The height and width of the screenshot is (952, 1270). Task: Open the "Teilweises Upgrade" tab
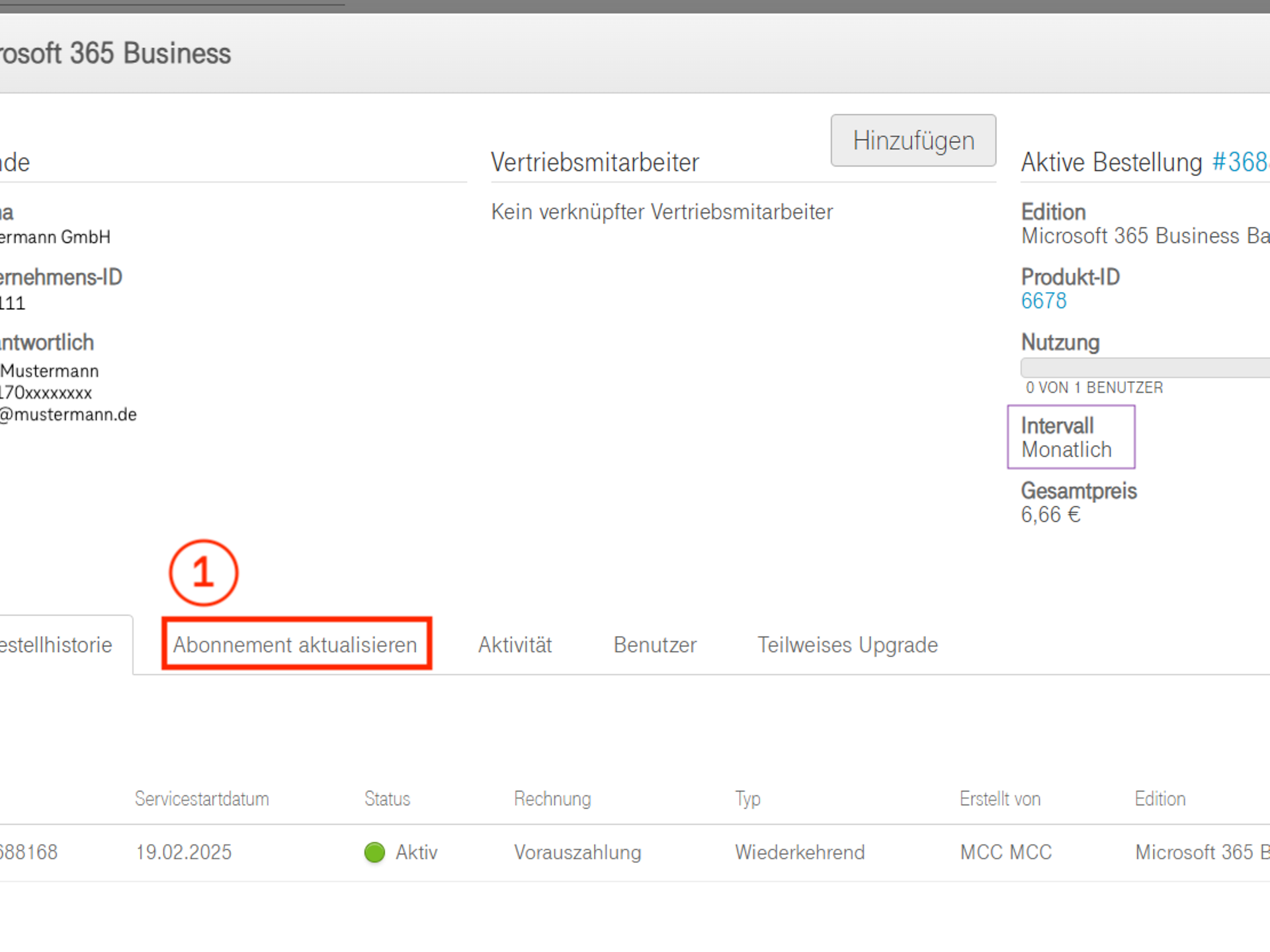[847, 645]
